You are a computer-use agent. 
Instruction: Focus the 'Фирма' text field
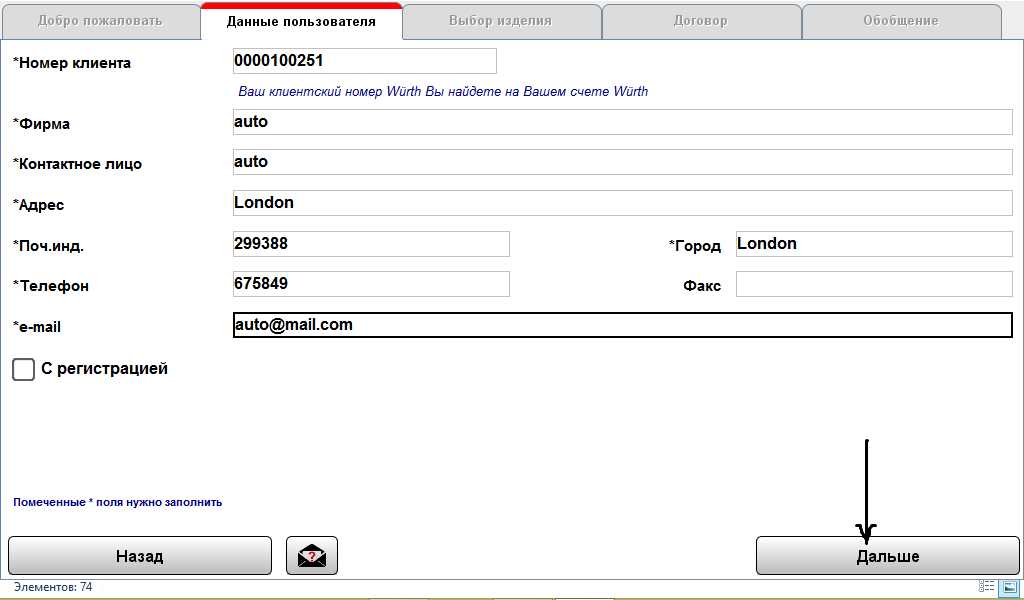click(x=622, y=122)
